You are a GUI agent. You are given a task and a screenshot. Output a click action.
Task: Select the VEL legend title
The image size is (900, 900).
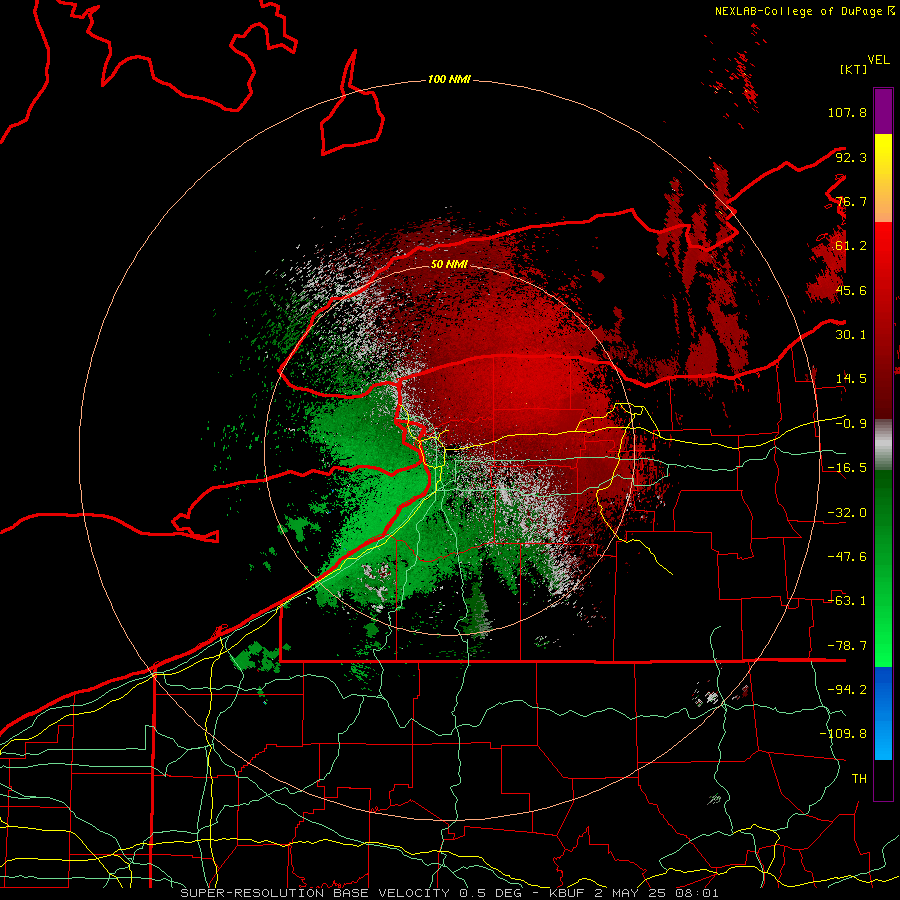tap(878, 60)
